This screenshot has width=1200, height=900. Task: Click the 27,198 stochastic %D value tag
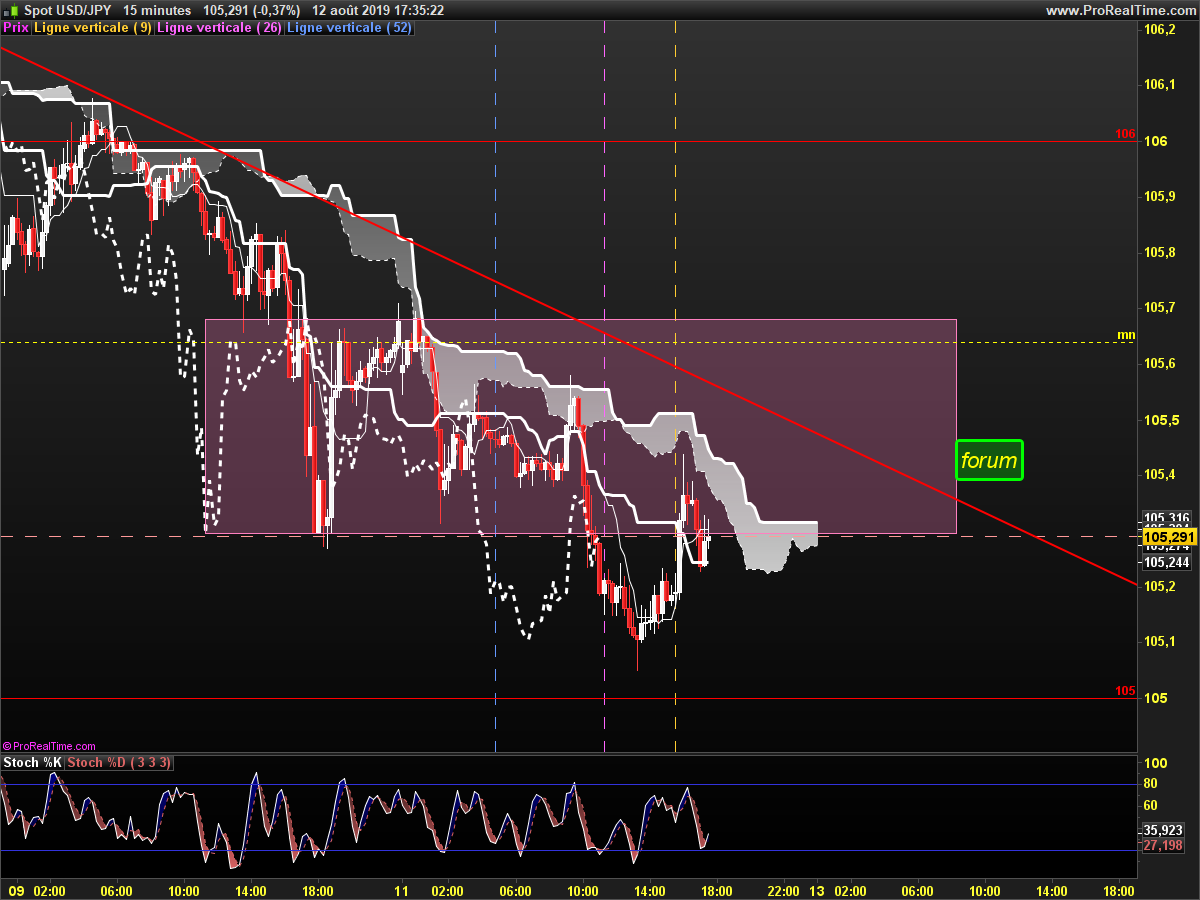click(x=1163, y=846)
